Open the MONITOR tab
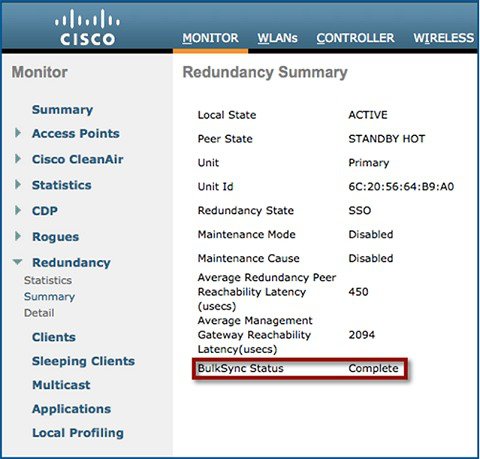This screenshot has height=459, width=480. (x=210, y=38)
